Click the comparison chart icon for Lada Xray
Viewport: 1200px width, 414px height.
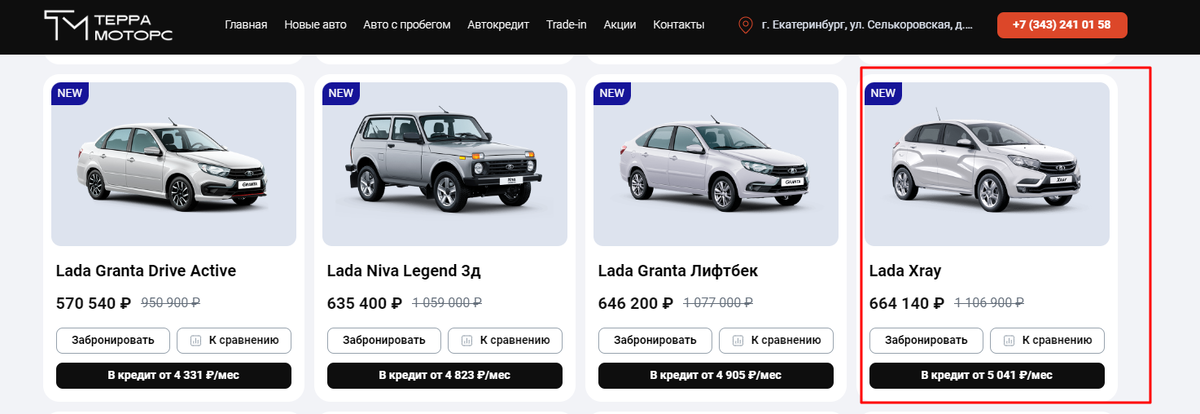(1009, 340)
